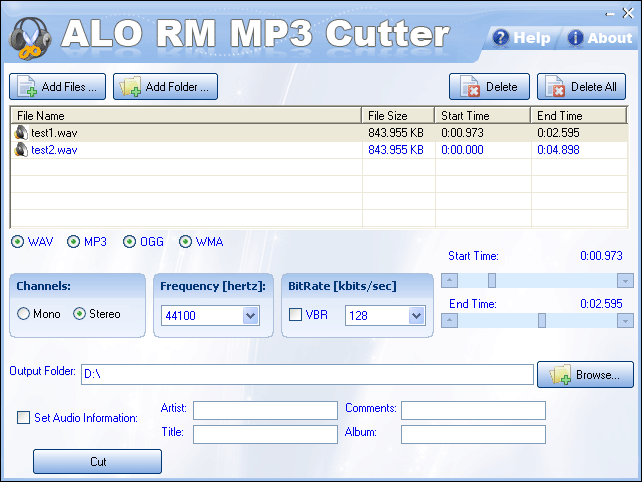Click End Time slider left arrow
The height and width of the screenshot is (482, 642).
point(450,320)
